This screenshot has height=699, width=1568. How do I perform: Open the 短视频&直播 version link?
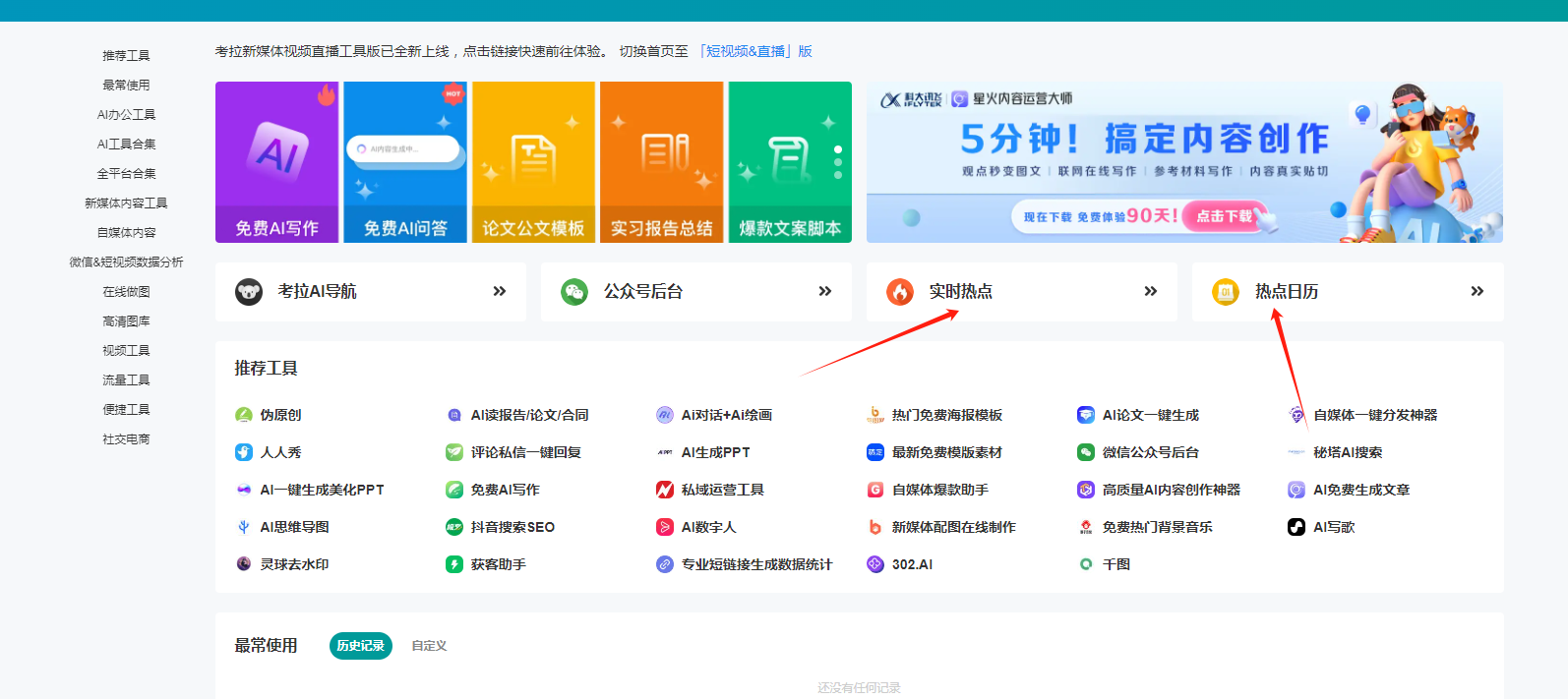click(x=754, y=51)
